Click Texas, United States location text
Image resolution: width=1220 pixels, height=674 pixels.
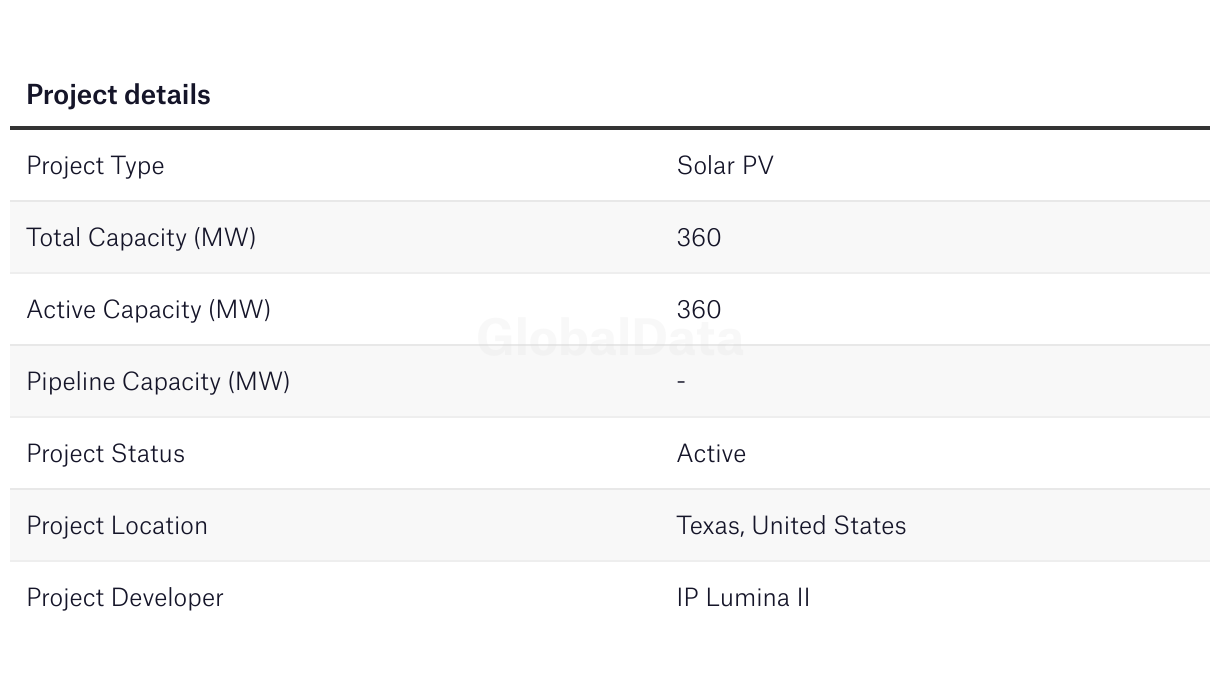pos(791,525)
